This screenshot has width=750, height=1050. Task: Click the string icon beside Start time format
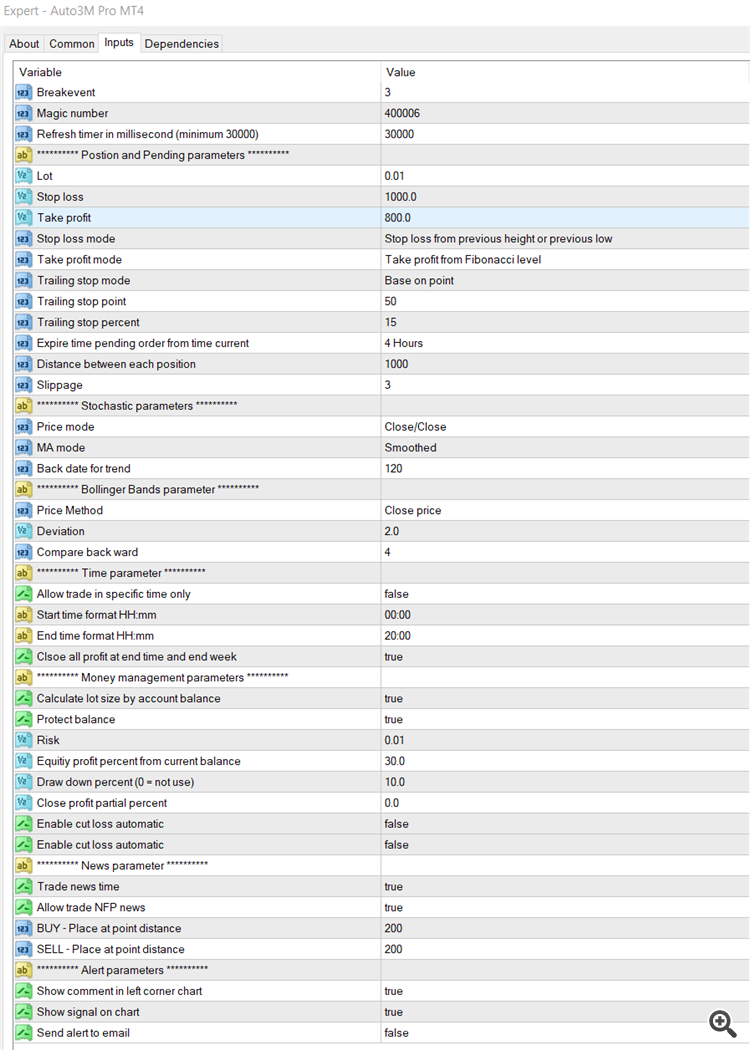pyautogui.click(x=23, y=615)
